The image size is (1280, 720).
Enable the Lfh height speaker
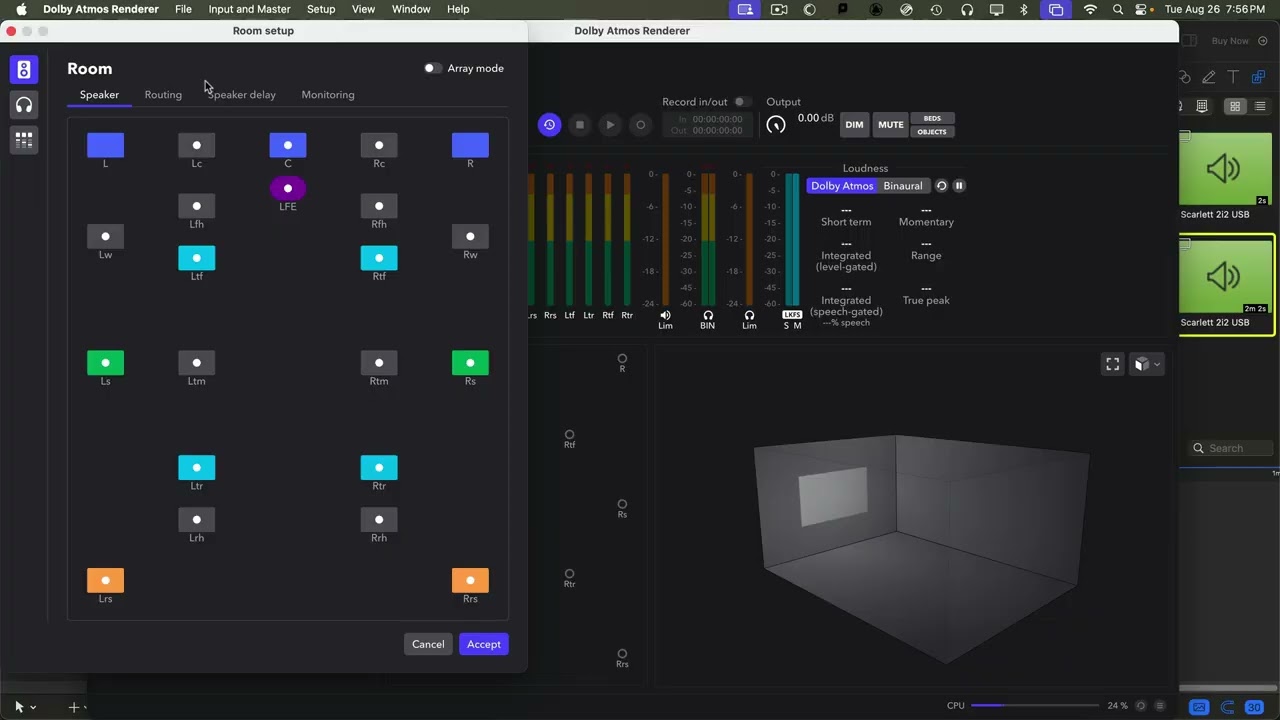[x=197, y=206]
